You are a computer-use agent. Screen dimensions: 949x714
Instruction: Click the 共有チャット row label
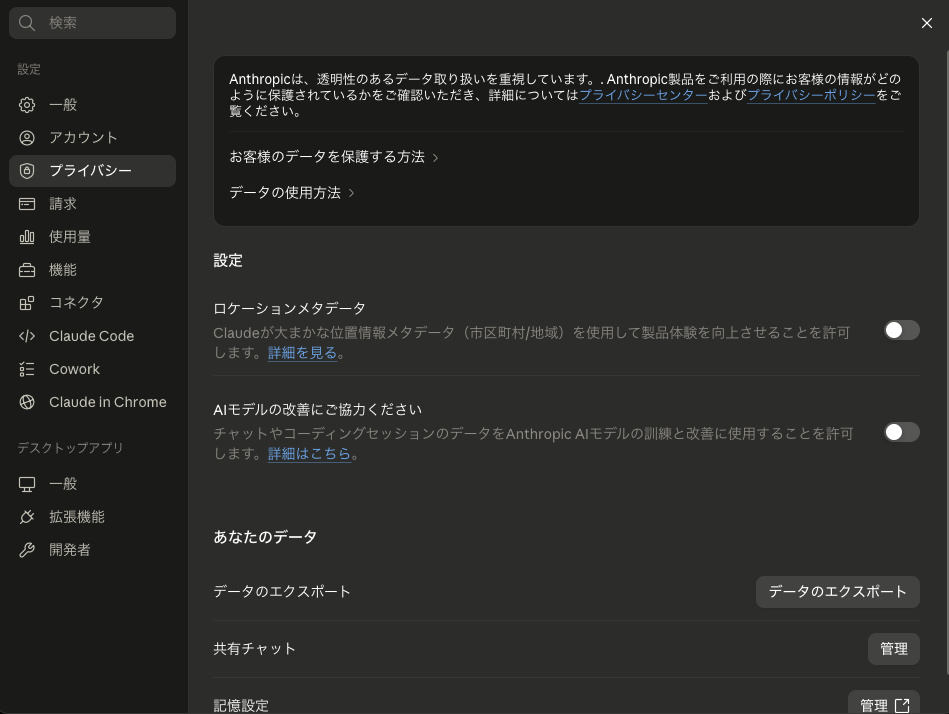(254, 649)
